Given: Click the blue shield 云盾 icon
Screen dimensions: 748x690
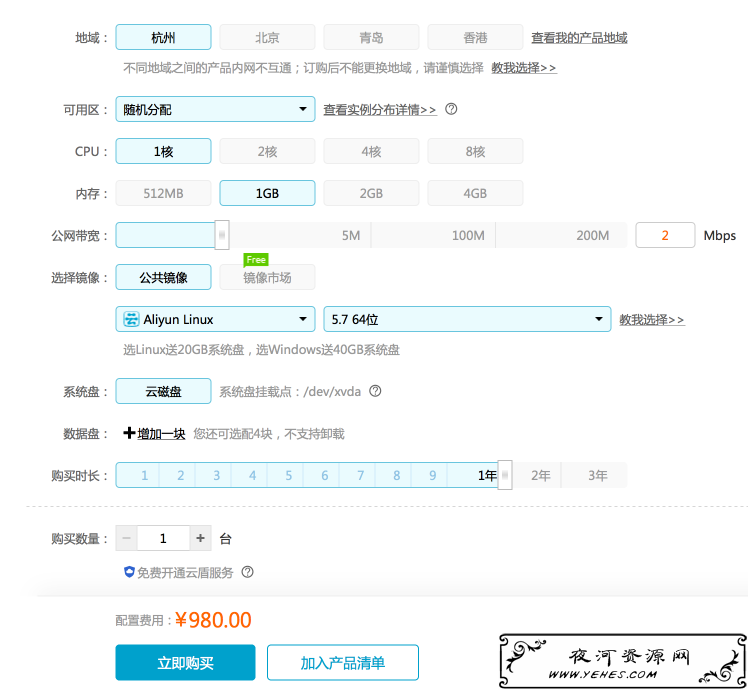Looking at the screenshot, I should pos(129,572).
